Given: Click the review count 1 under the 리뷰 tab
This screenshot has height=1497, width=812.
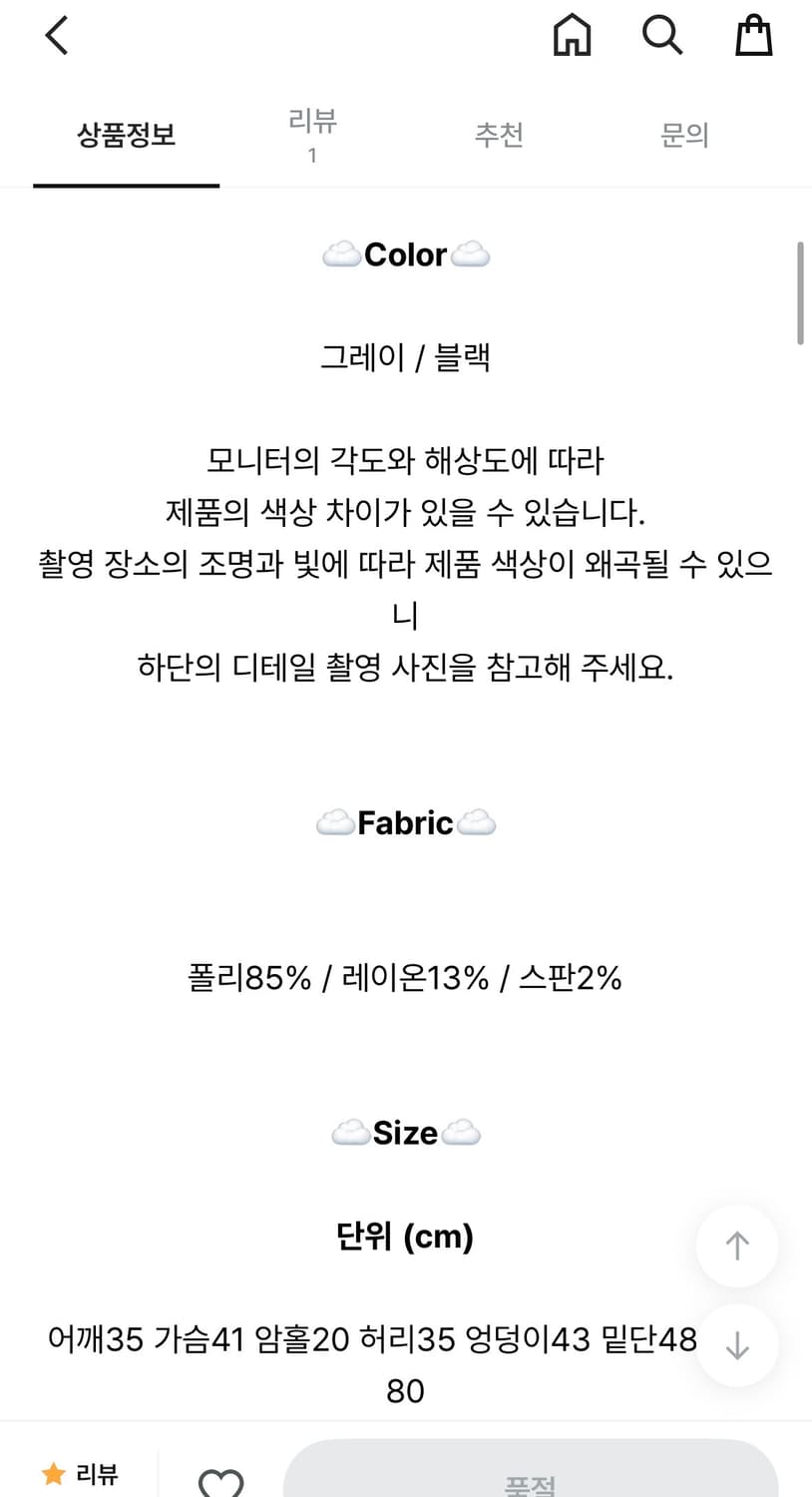Looking at the screenshot, I should (312, 156).
